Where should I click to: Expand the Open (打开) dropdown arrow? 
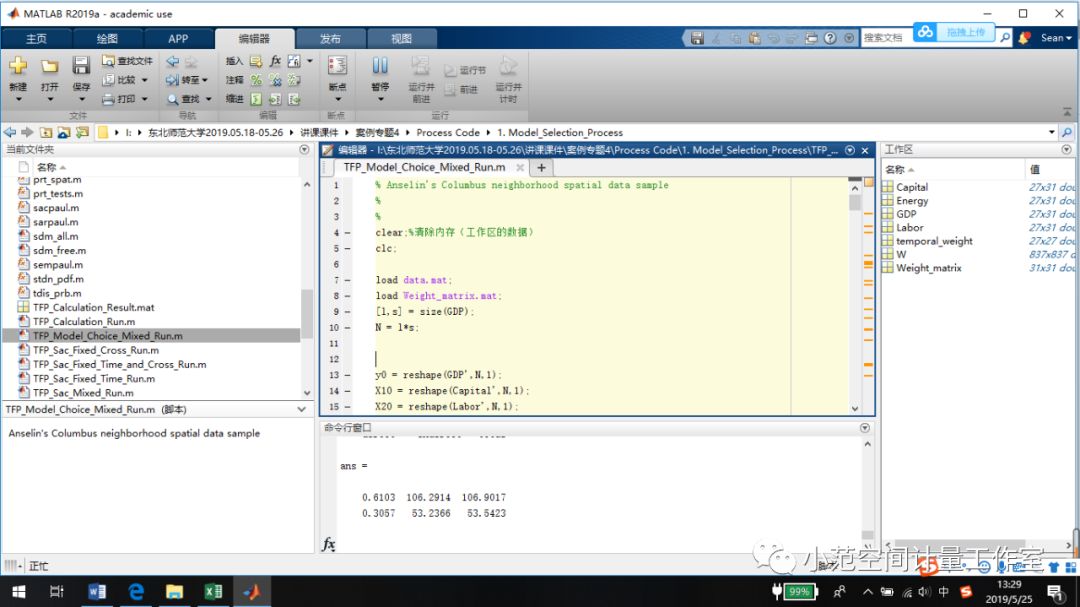click(x=50, y=99)
